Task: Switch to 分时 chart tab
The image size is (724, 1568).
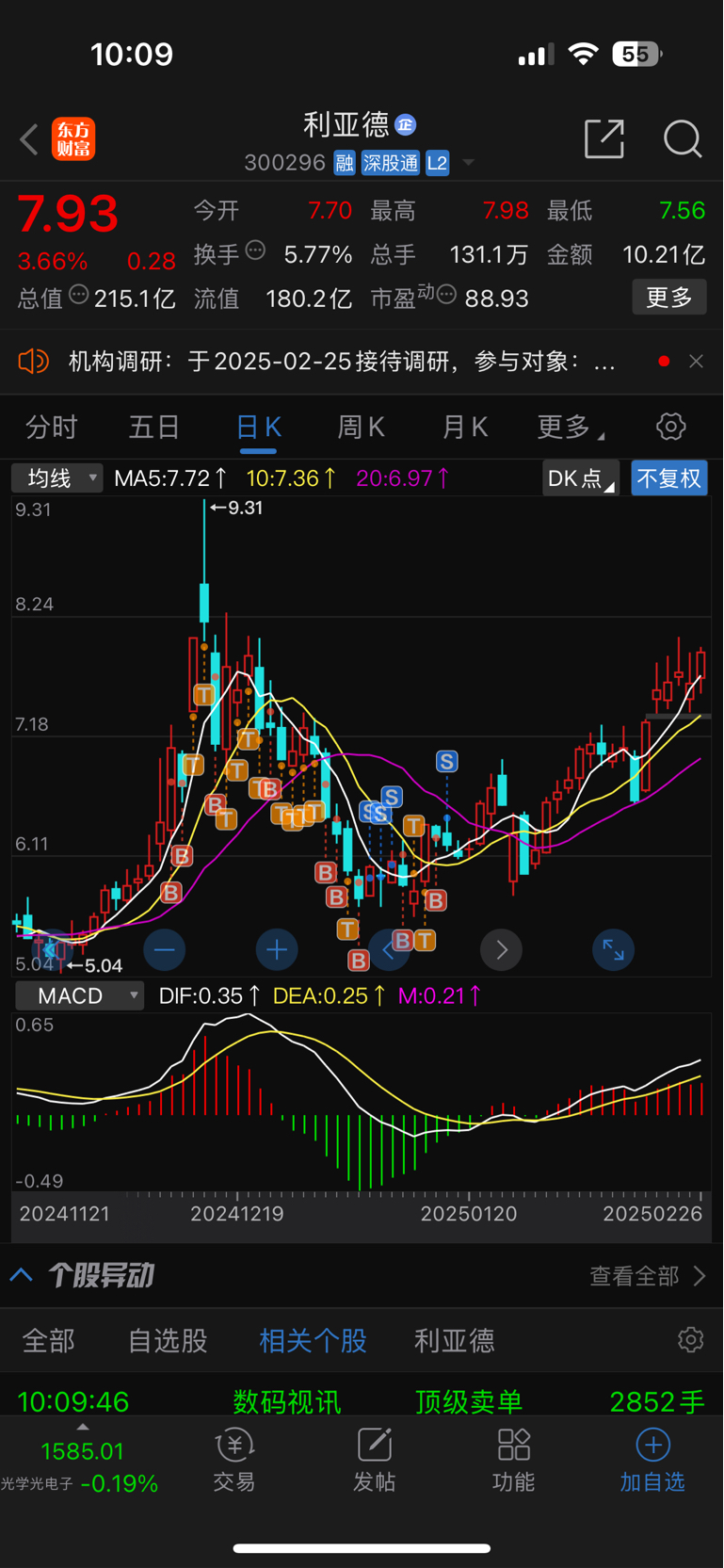Action: pos(51,428)
